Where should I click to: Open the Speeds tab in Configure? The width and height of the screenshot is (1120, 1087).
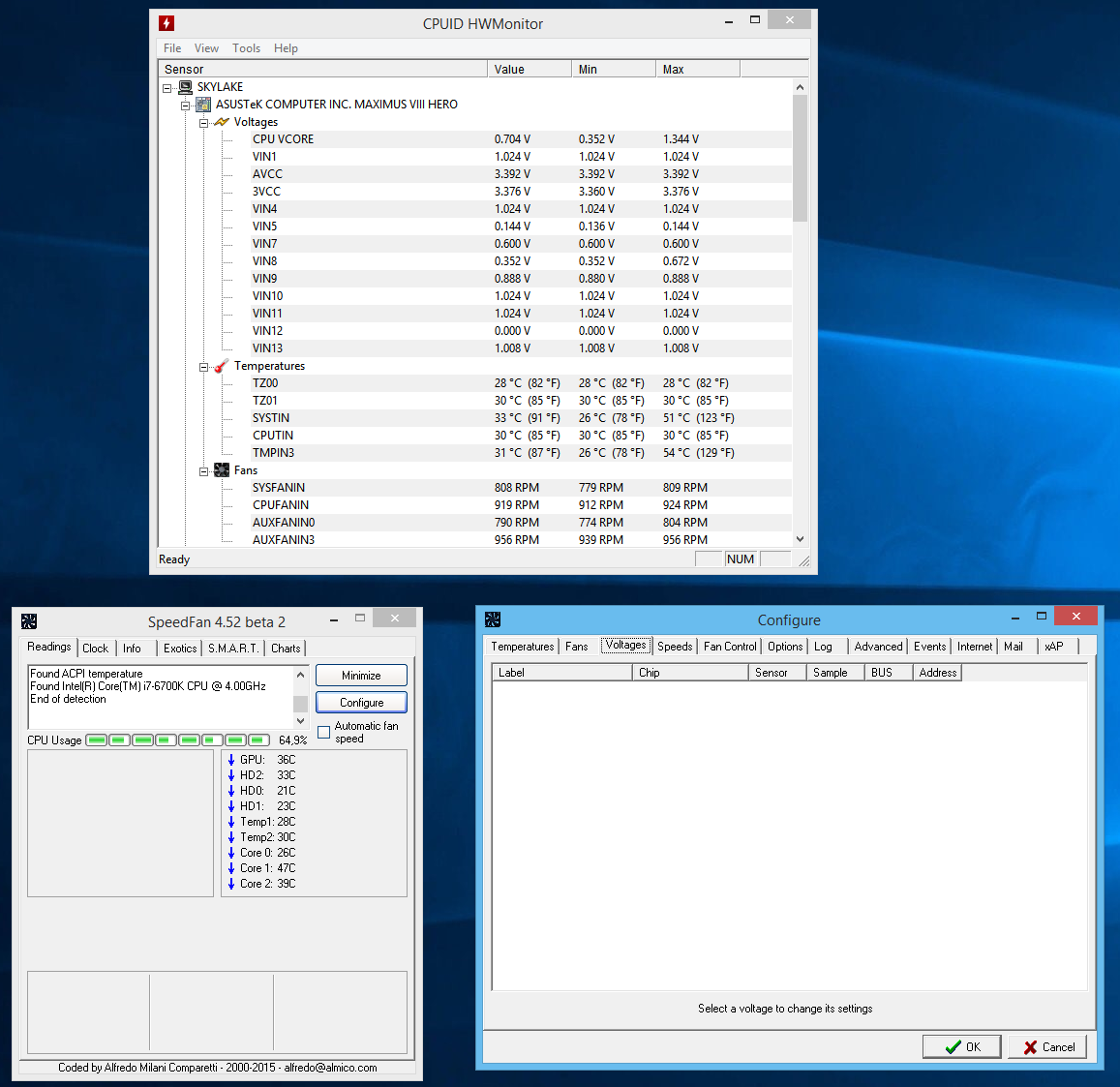[675, 647]
